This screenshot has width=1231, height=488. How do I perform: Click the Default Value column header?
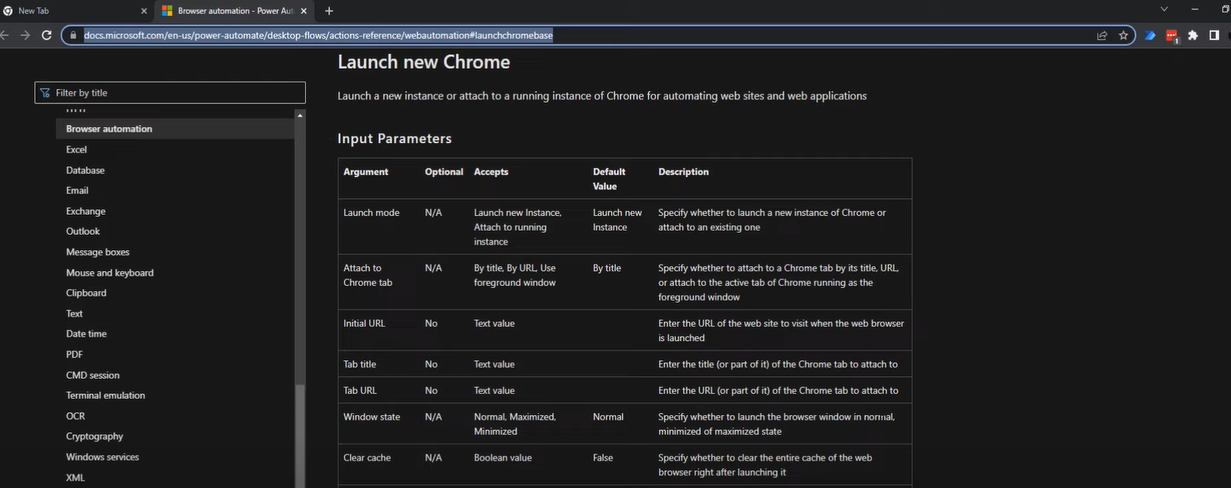tap(608, 179)
